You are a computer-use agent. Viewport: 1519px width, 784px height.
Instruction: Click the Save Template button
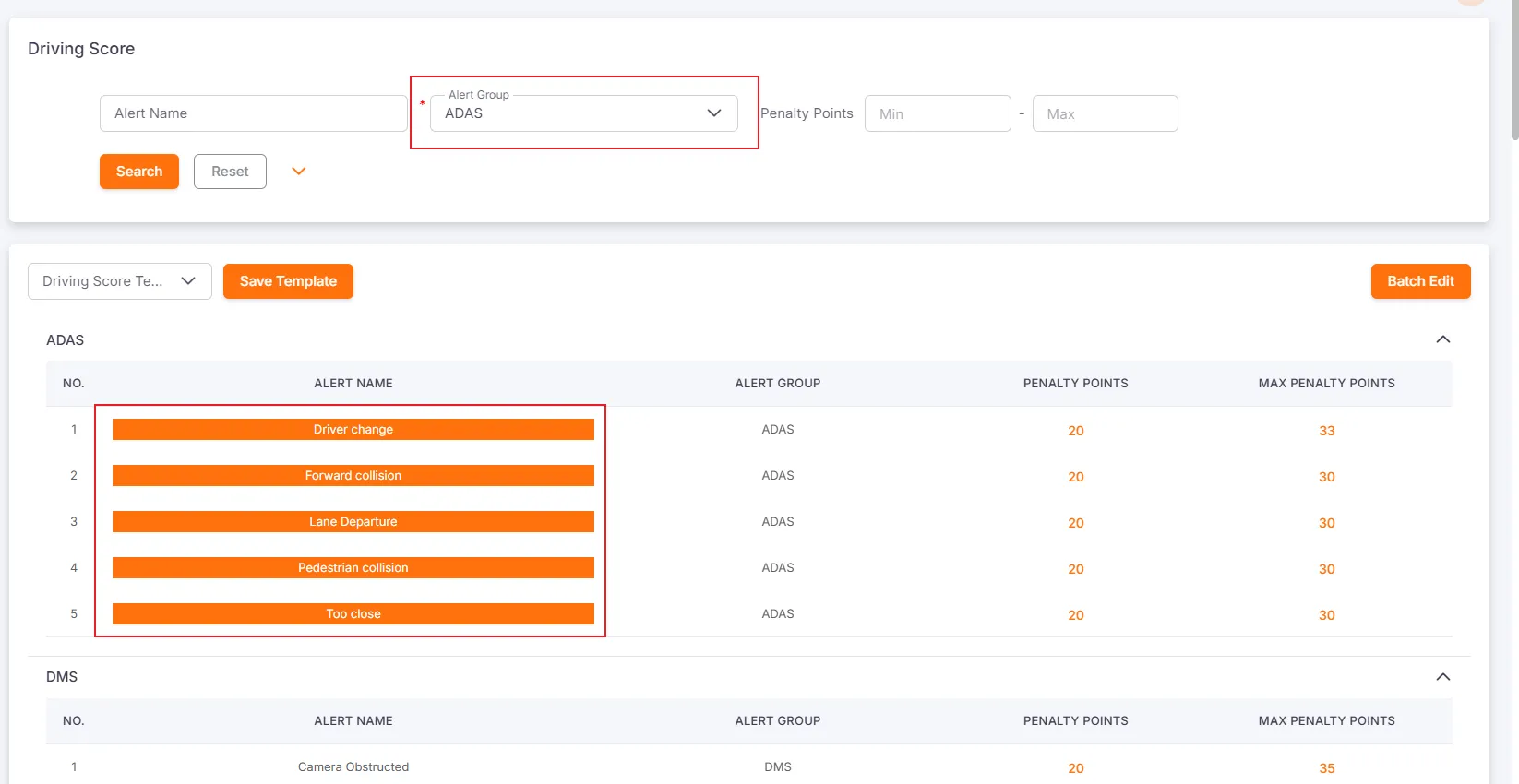click(x=288, y=281)
